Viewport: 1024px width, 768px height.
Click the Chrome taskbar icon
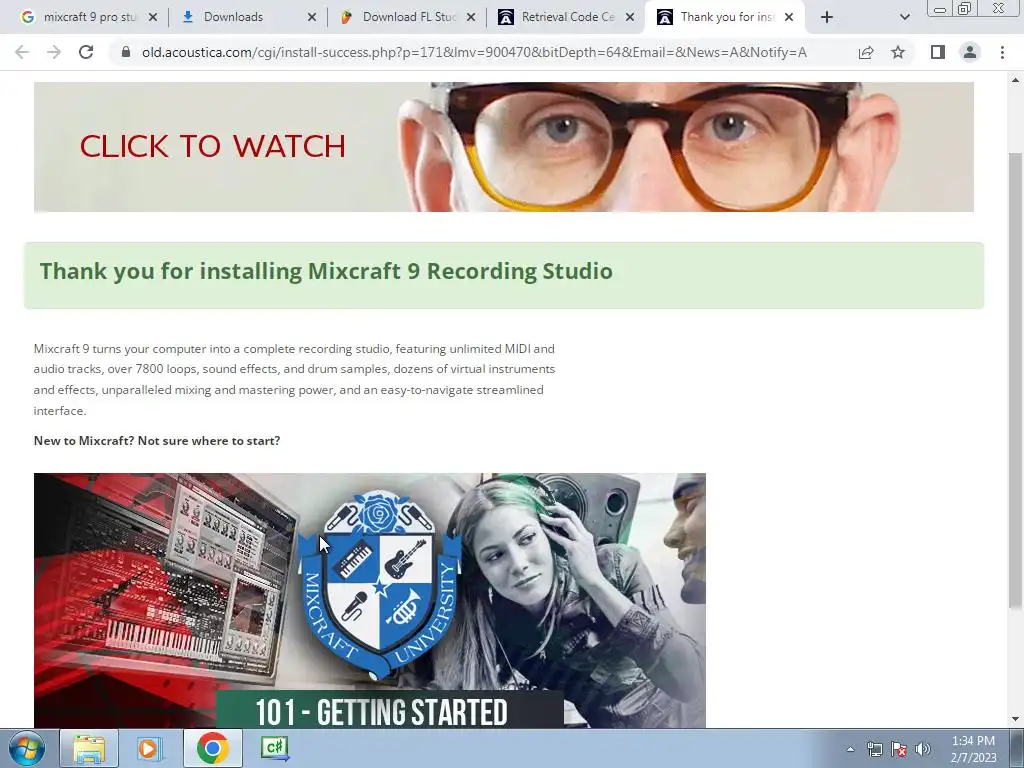click(212, 748)
